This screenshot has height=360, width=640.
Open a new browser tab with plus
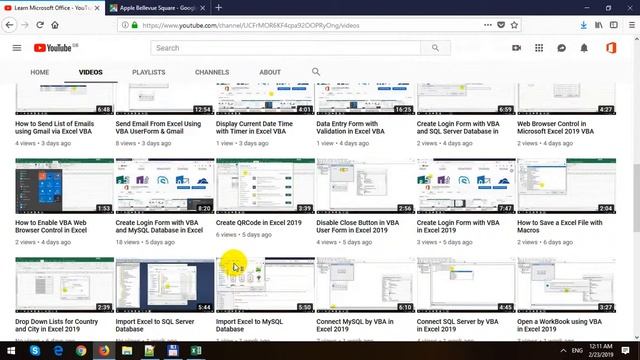219,7
